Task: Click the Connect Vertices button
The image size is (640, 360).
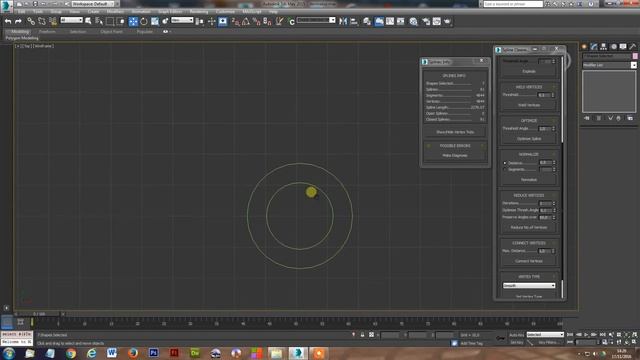Action: (x=529, y=261)
